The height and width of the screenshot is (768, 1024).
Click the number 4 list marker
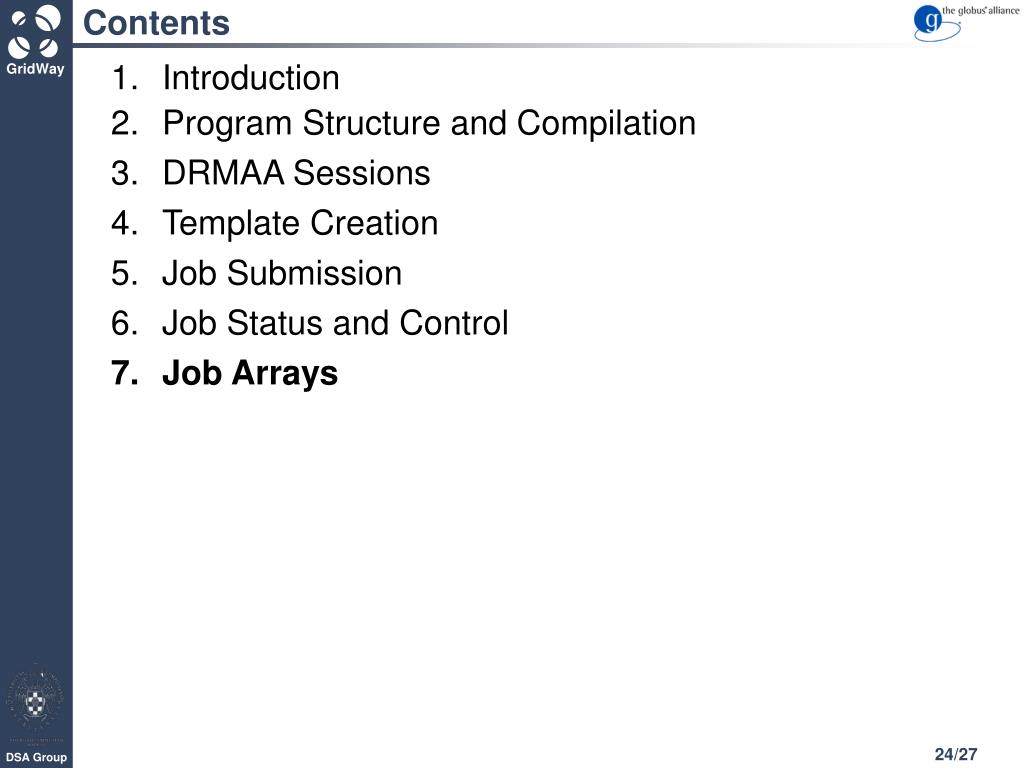(x=124, y=223)
